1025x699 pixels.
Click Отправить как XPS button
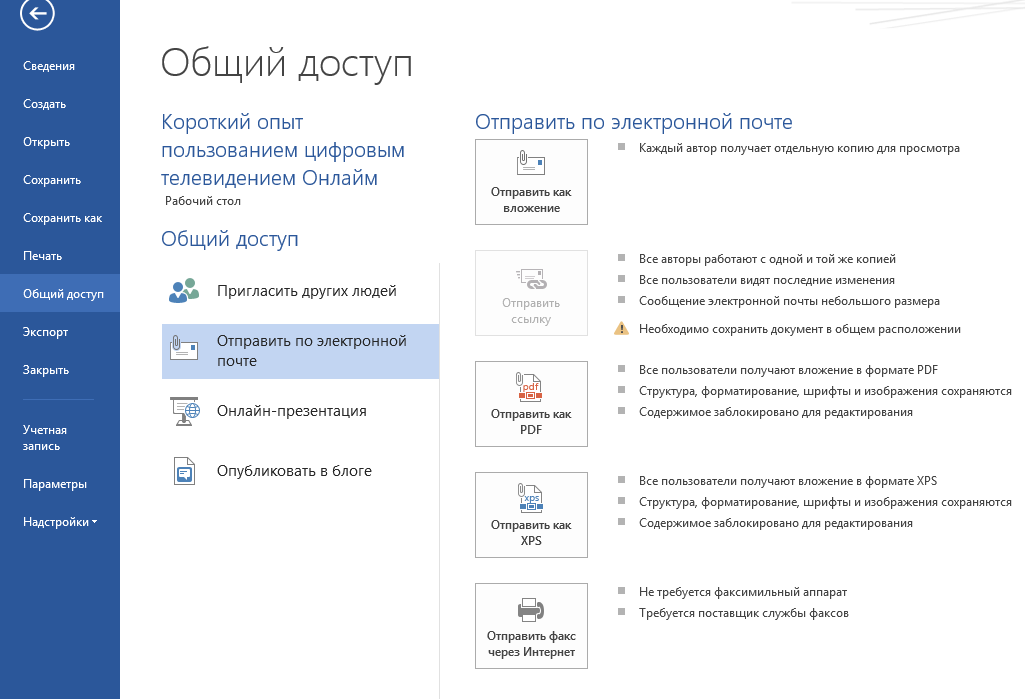(531, 515)
